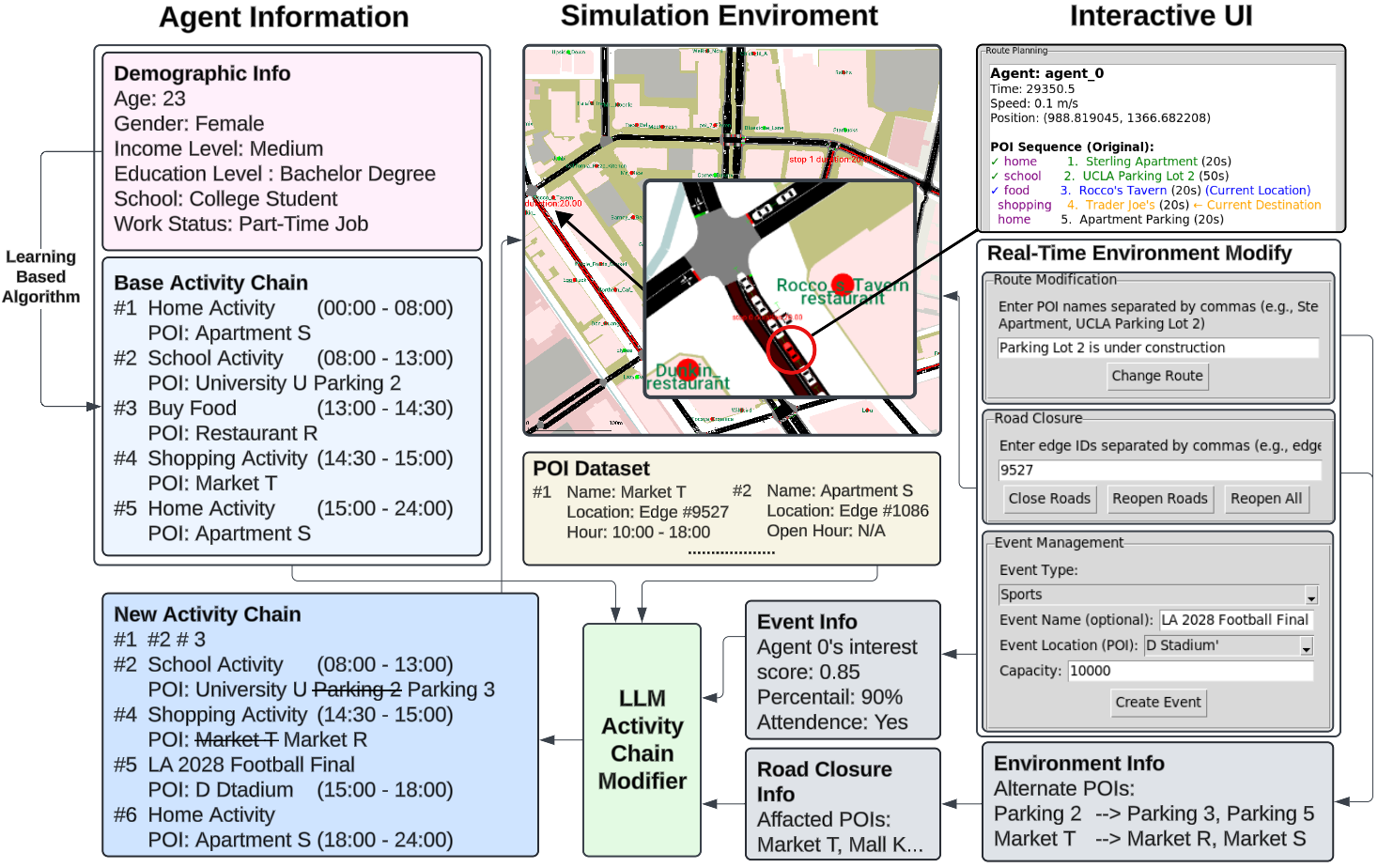Click the struck-through 'Market T' text

point(237,740)
